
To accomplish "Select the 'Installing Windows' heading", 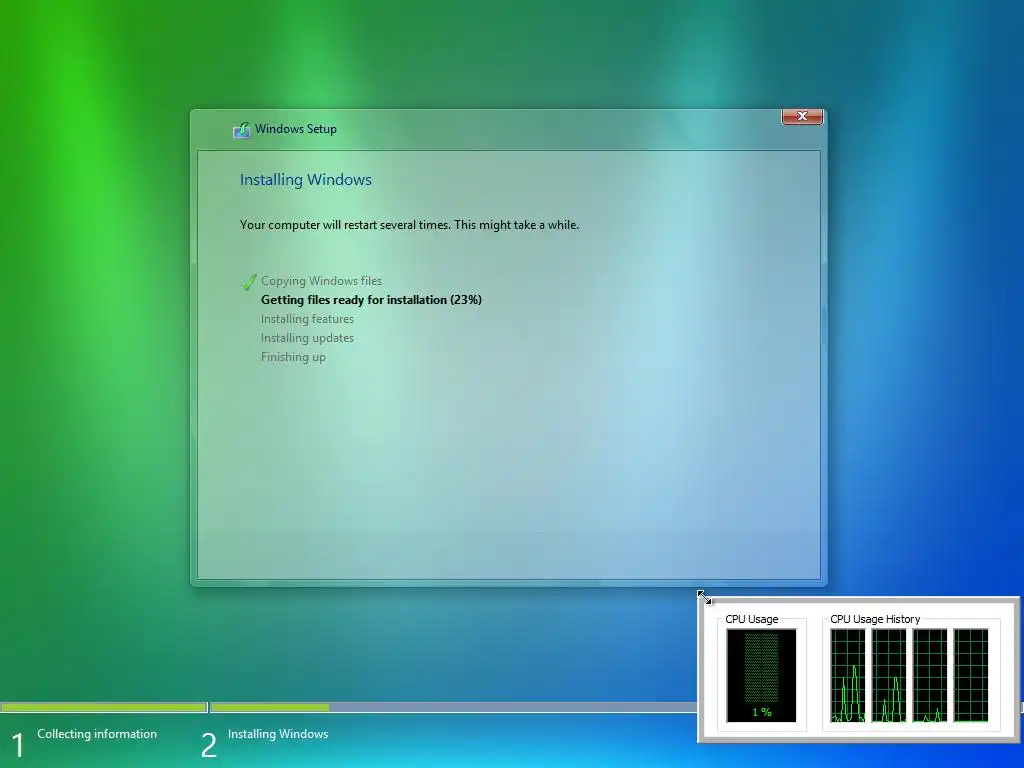I will (x=306, y=180).
